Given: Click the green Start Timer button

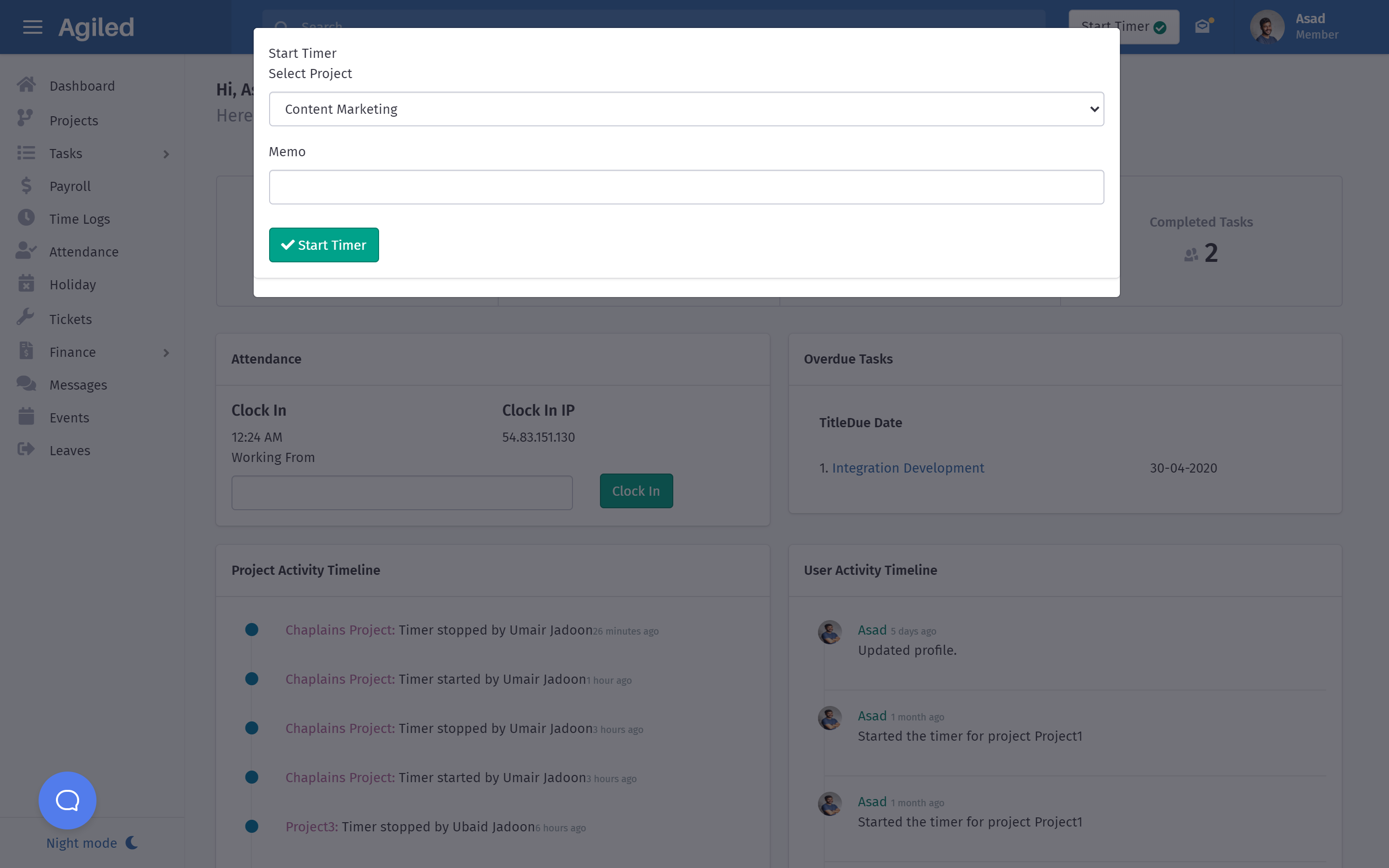Looking at the screenshot, I should 324,245.
